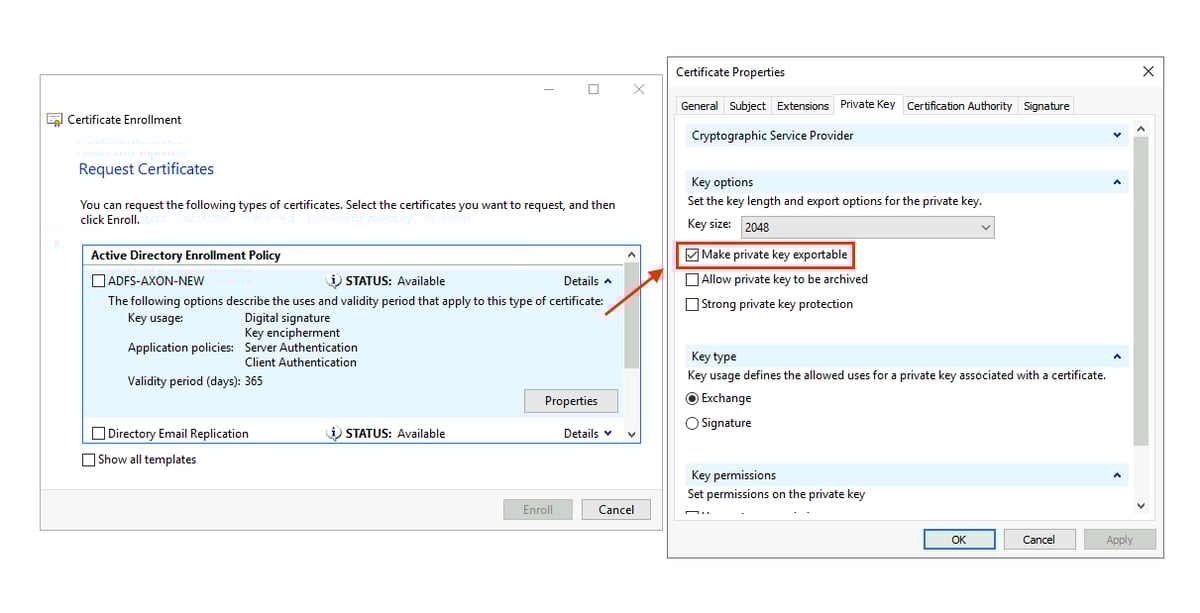This screenshot has height=613, width=1200.
Task: Click the status info icon for ADFS-AXON-NEW
Action: pyautogui.click(x=334, y=281)
